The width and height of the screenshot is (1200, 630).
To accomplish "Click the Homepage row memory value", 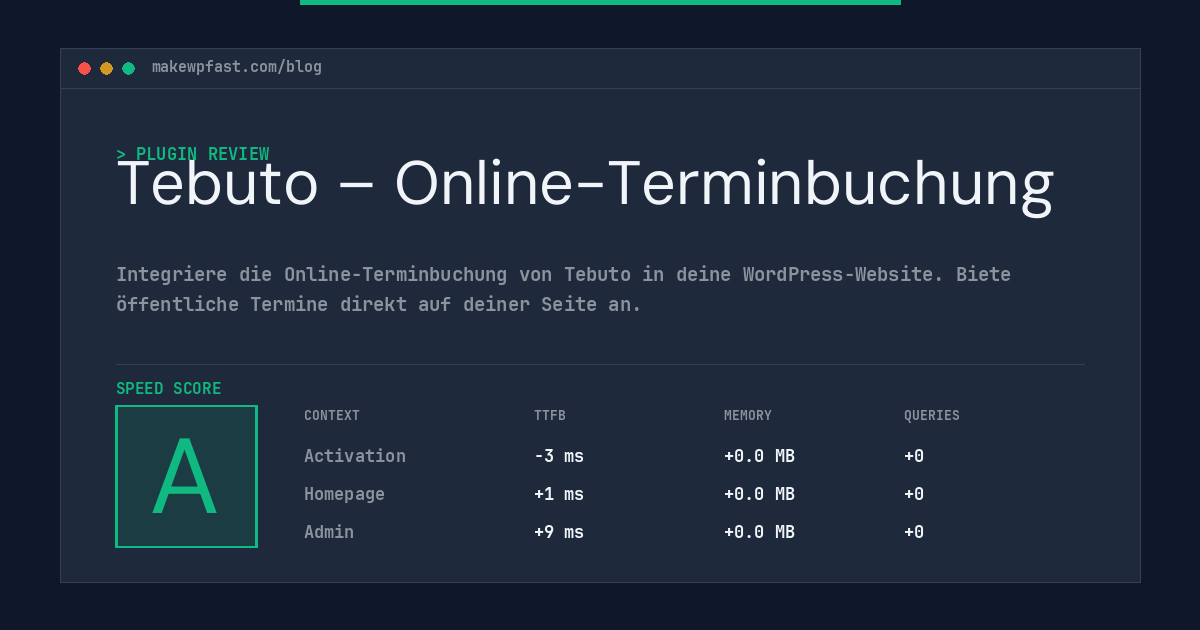I will [x=759, y=494].
